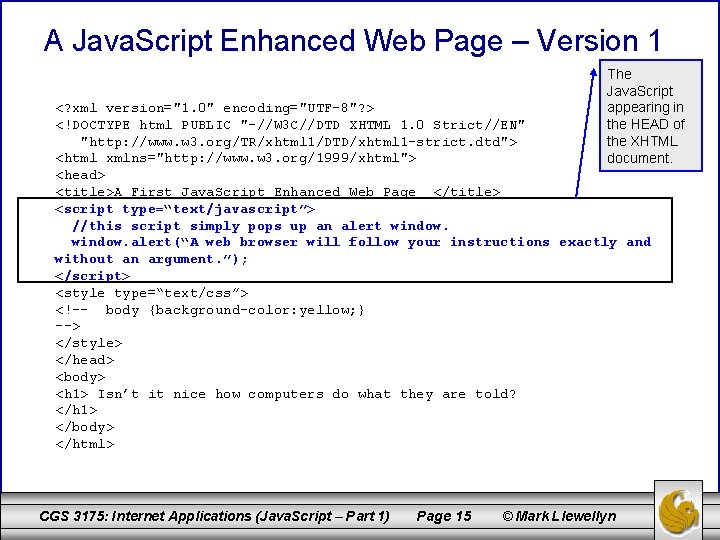Click the closing '</body>' tag
The image size is (720, 540).
coord(84,427)
